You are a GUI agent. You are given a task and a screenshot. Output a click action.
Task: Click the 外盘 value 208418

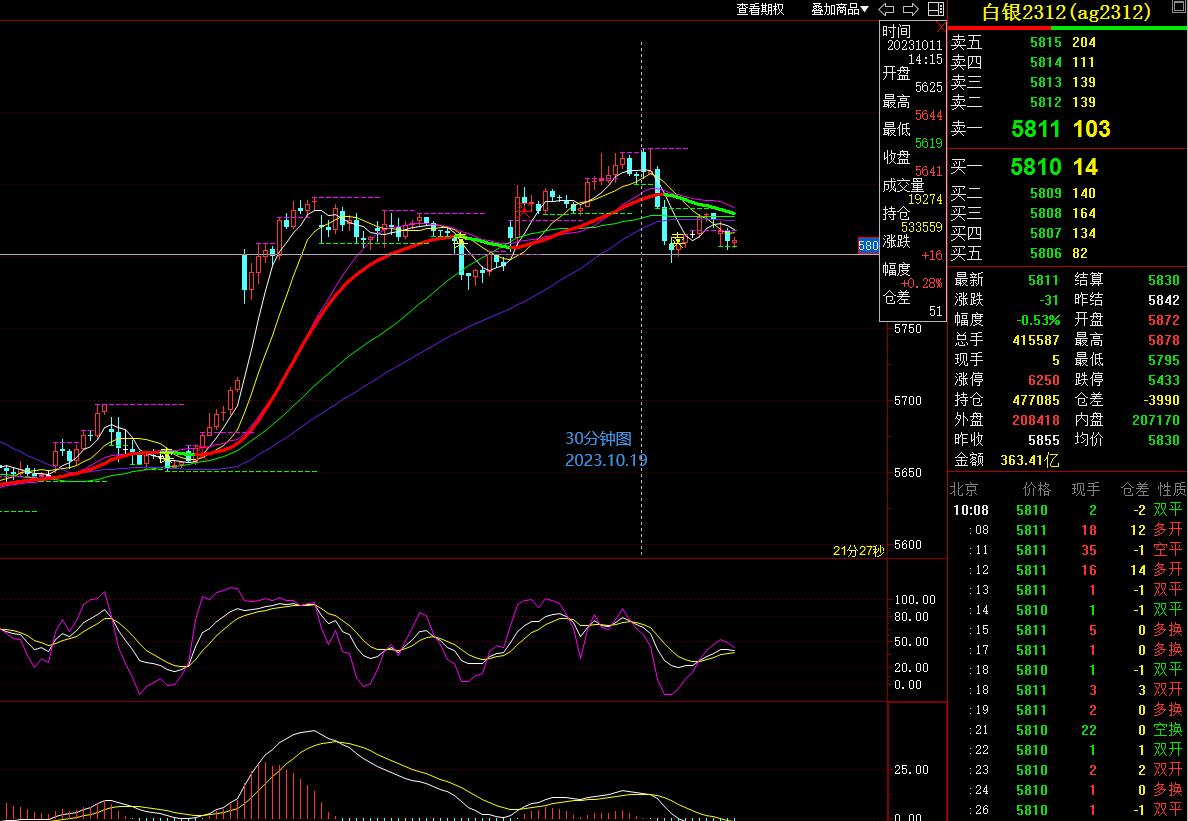pos(1036,420)
